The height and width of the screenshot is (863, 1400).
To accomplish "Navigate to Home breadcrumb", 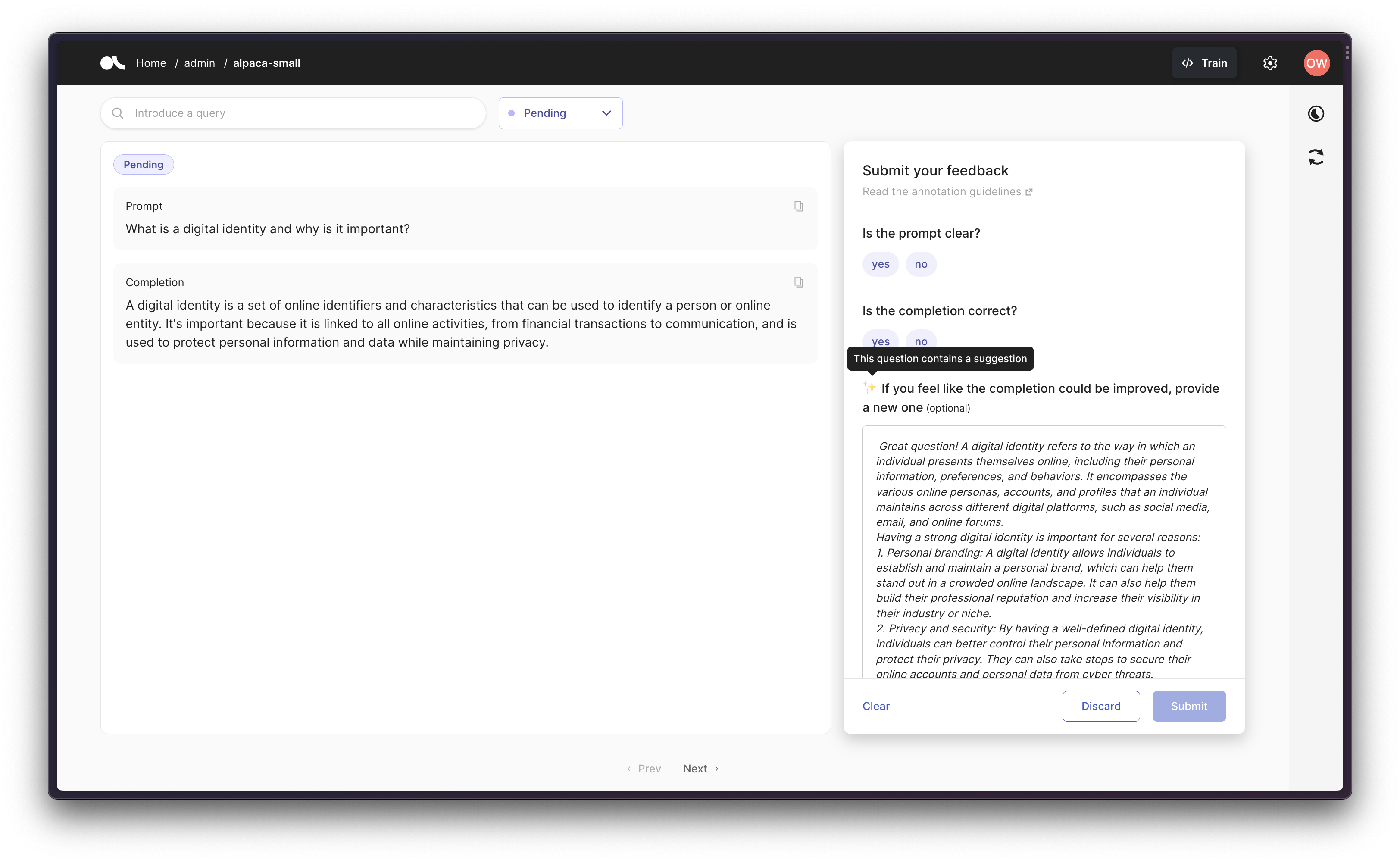I will point(151,63).
